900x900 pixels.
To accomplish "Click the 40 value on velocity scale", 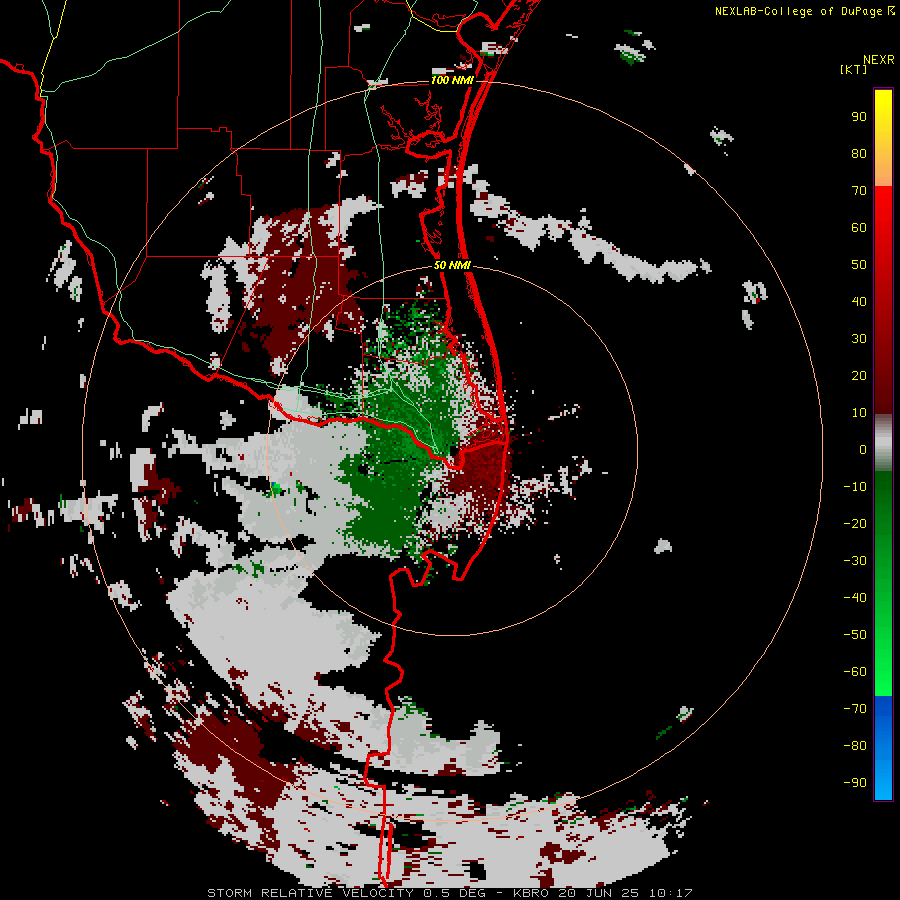I will pyautogui.click(x=859, y=302).
